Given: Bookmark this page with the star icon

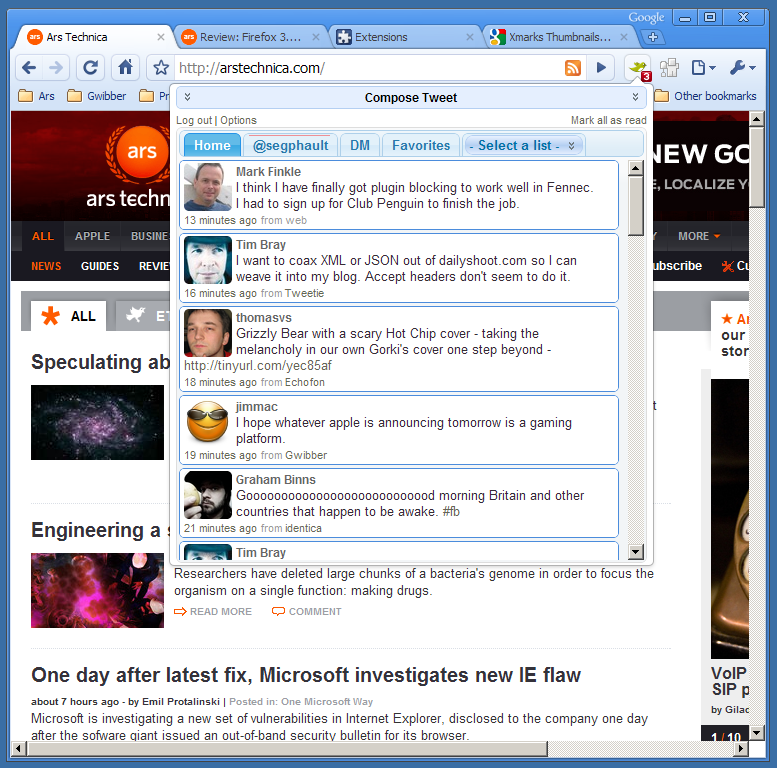Looking at the screenshot, I should (x=161, y=67).
